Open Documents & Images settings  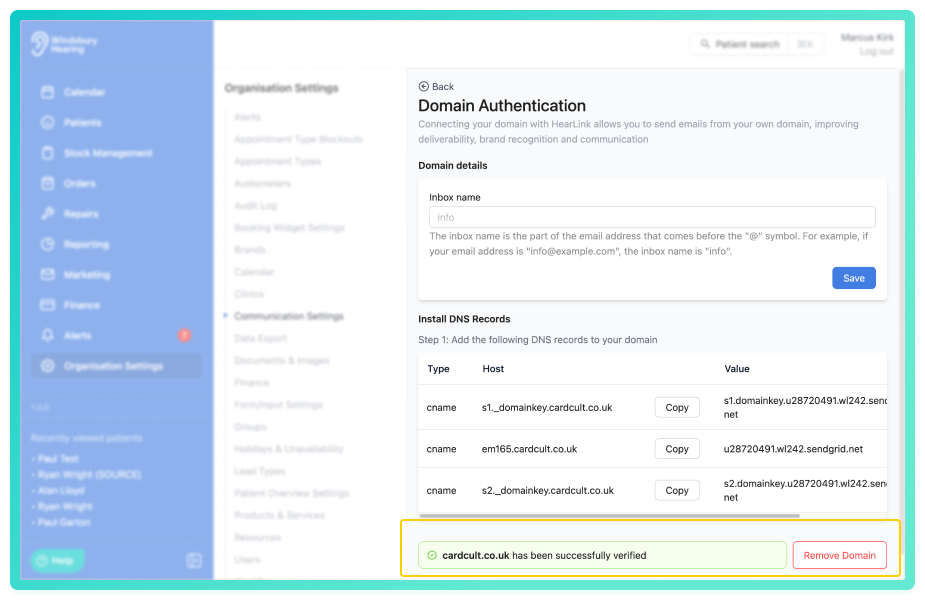pos(282,360)
